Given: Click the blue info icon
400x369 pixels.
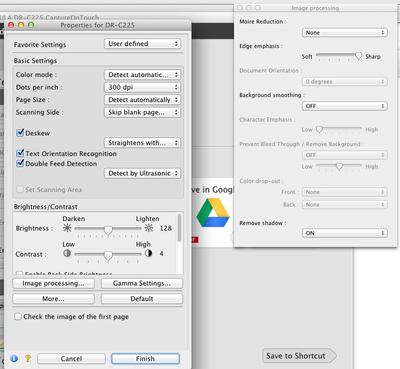Looking at the screenshot, I should pos(14,358).
